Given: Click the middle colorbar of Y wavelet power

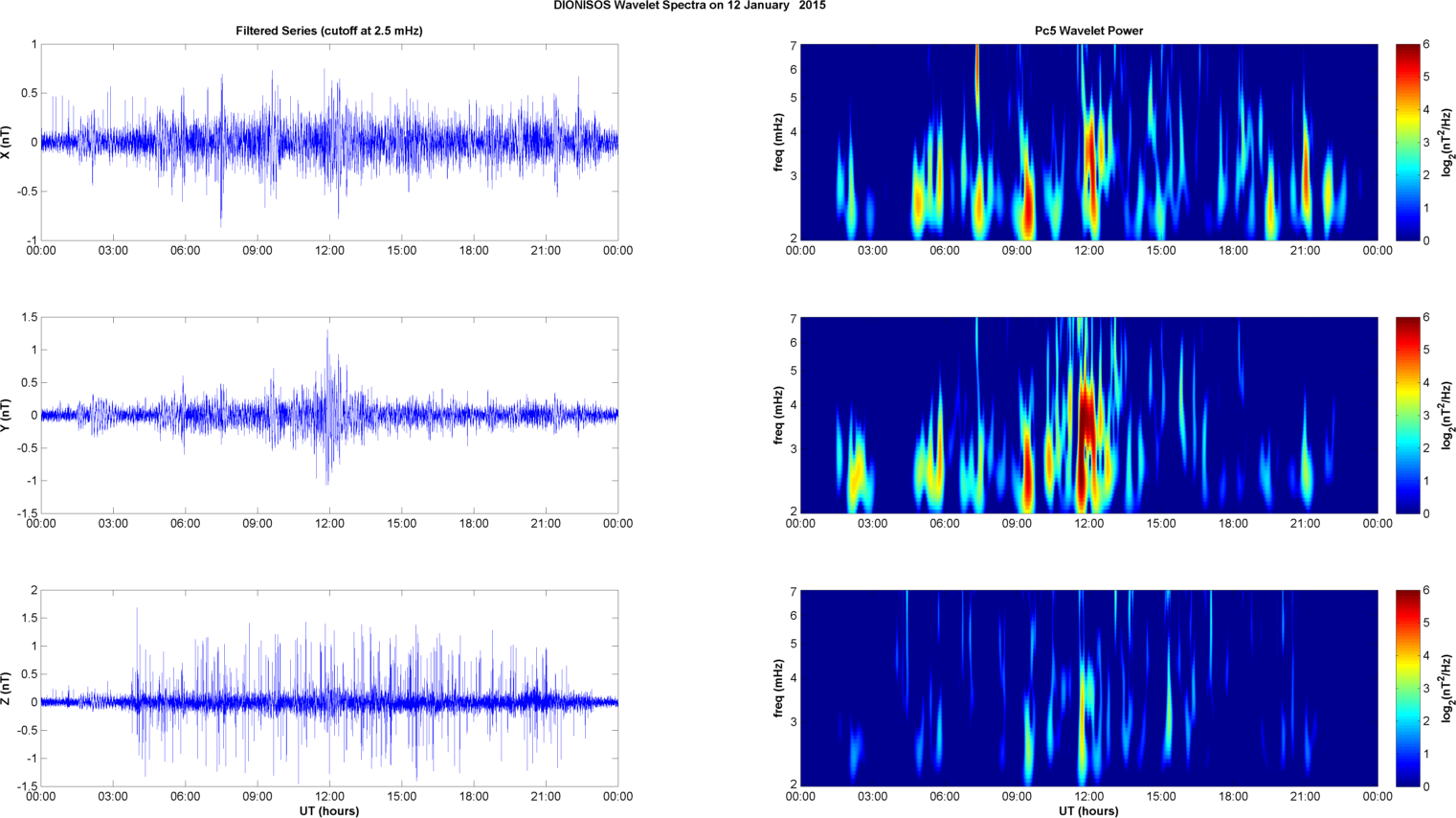Looking at the screenshot, I should tap(1407, 415).
